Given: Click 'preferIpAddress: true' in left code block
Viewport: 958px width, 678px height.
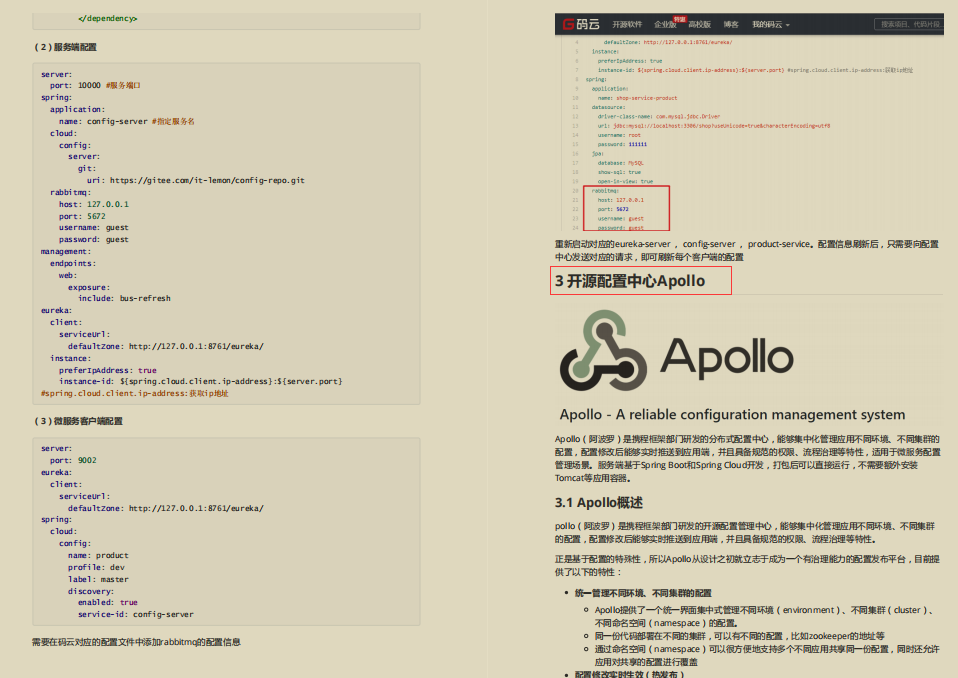Looking at the screenshot, I should tap(108, 370).
